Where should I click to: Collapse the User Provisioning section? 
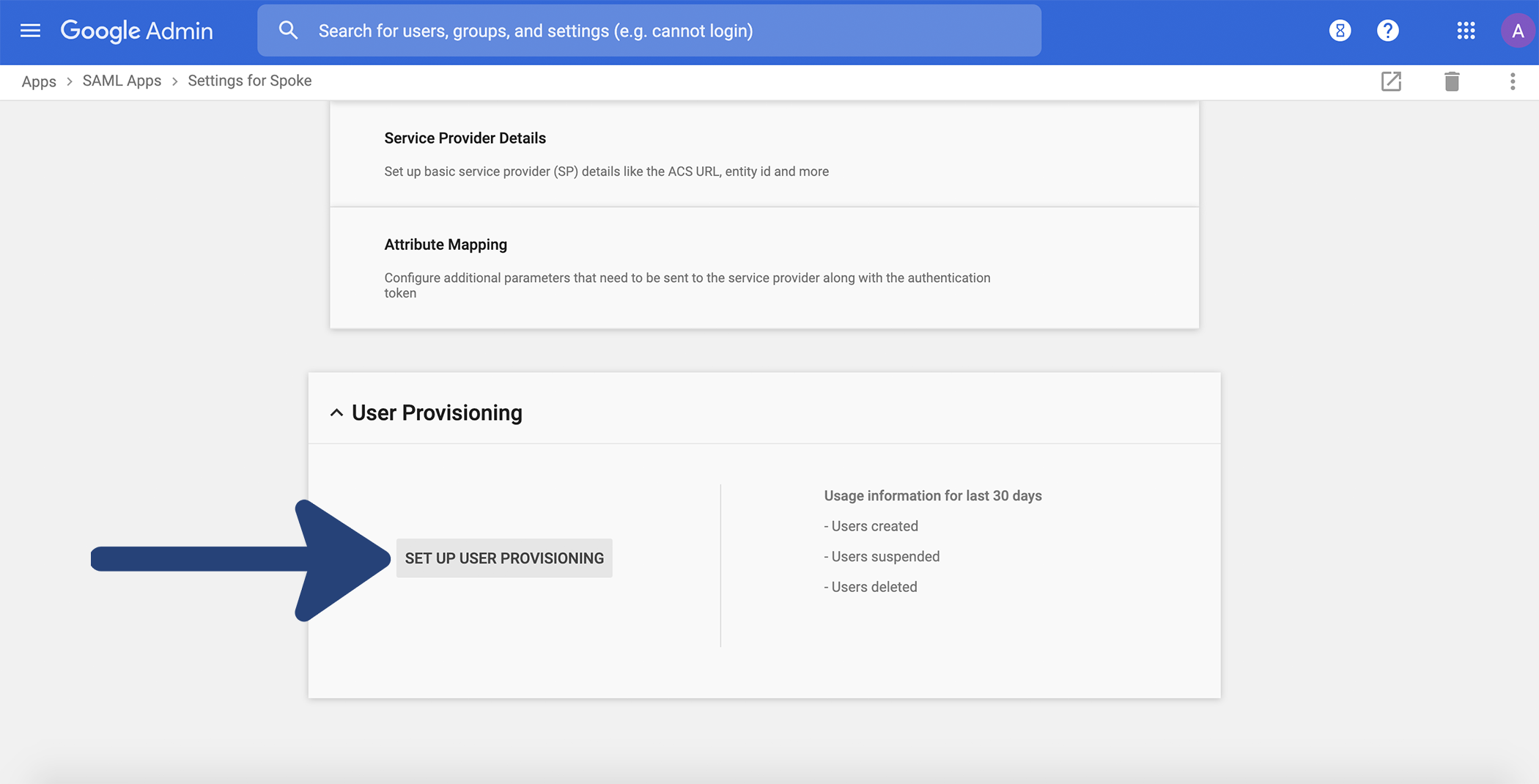(336, 413)
